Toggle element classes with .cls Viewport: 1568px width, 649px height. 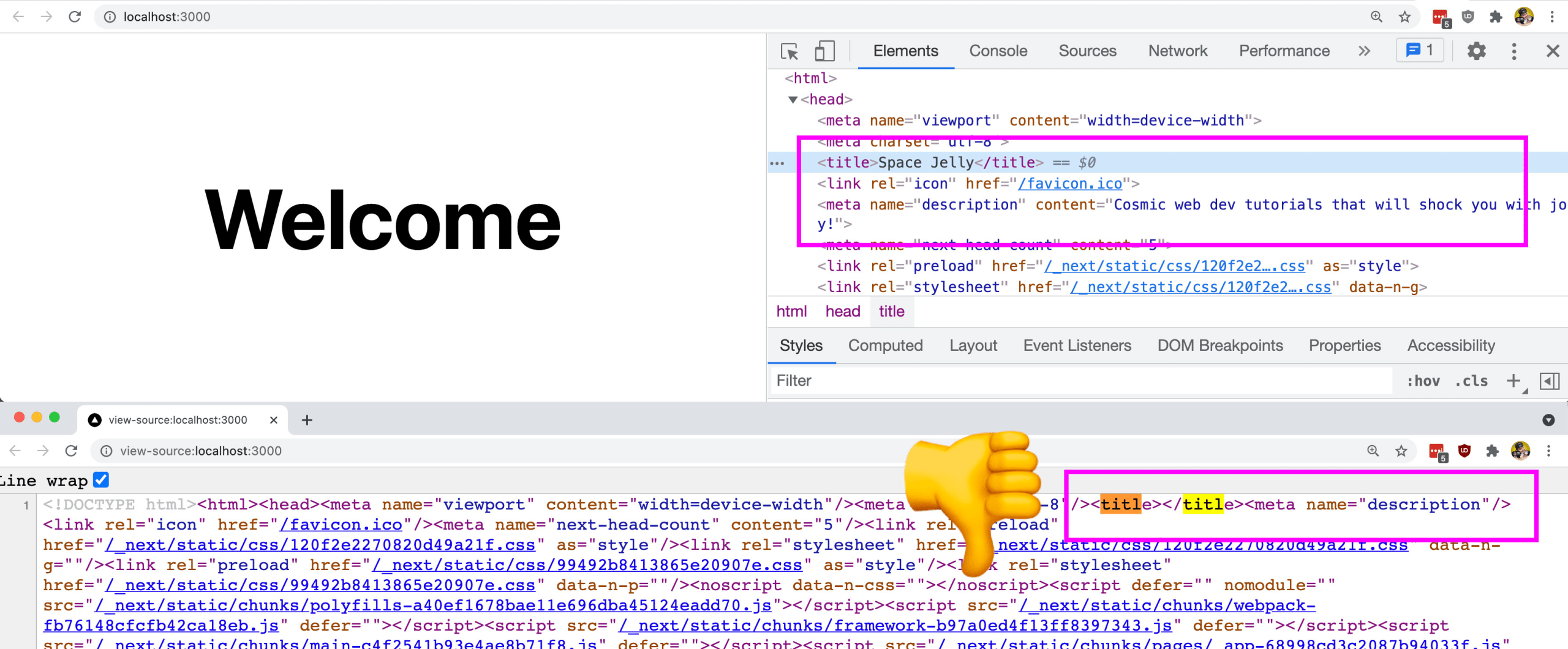point(1471,380)
